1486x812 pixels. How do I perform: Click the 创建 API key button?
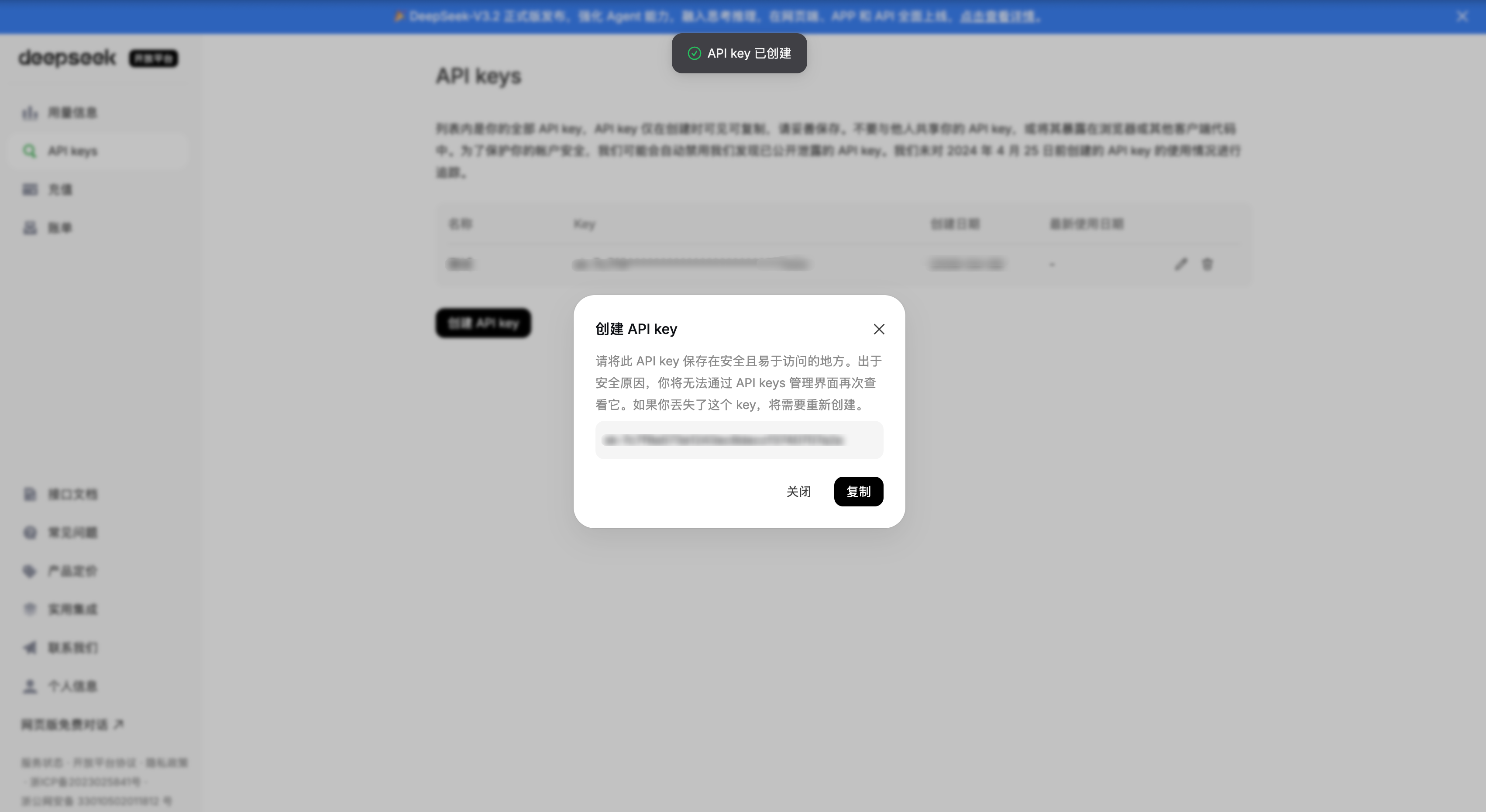[483, 323]
